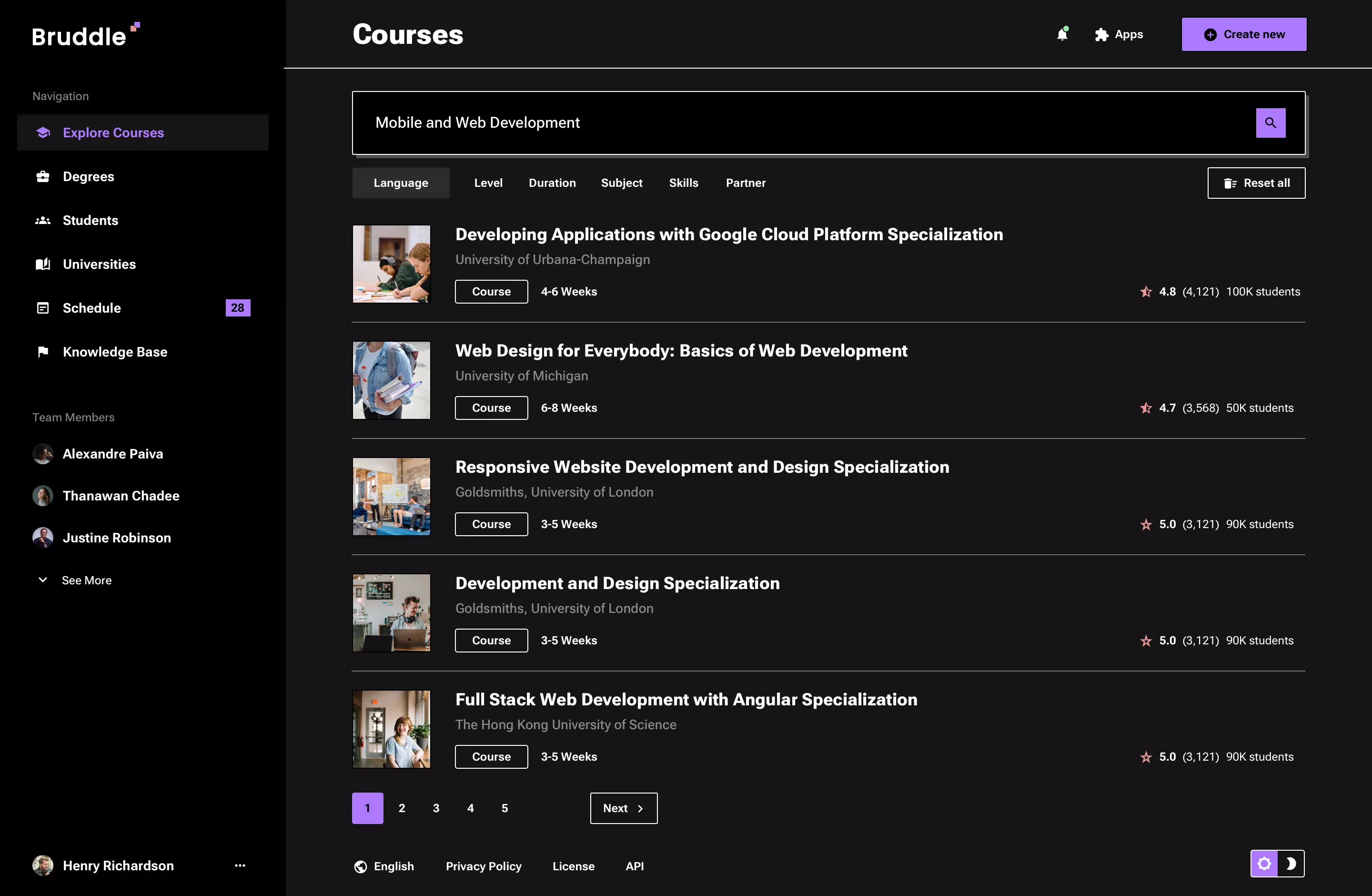Open the settings gear at bottom right
1372x896 pixels.
pos(1264,863)
